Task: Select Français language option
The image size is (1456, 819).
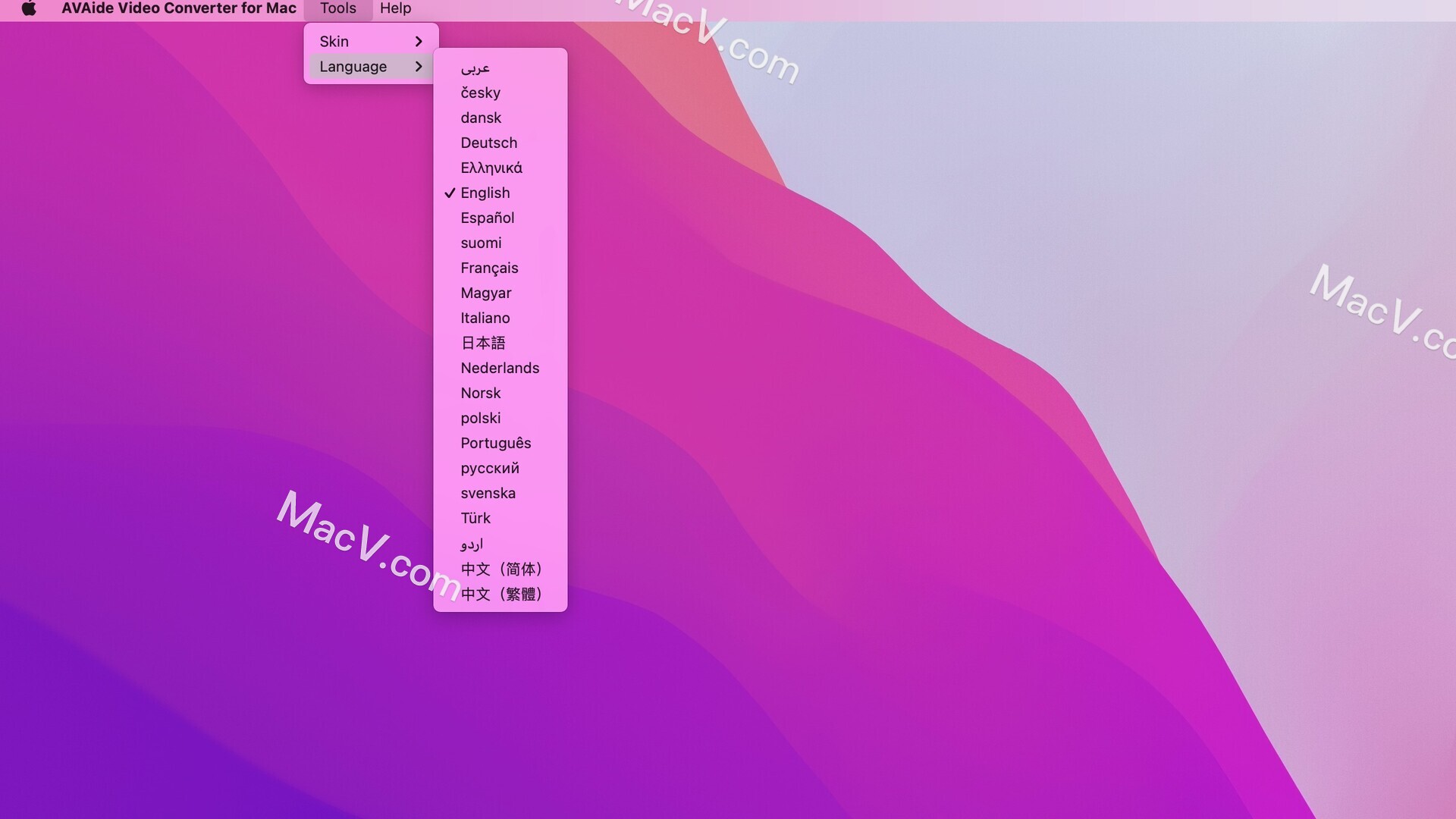Action: tap(489, 267)
